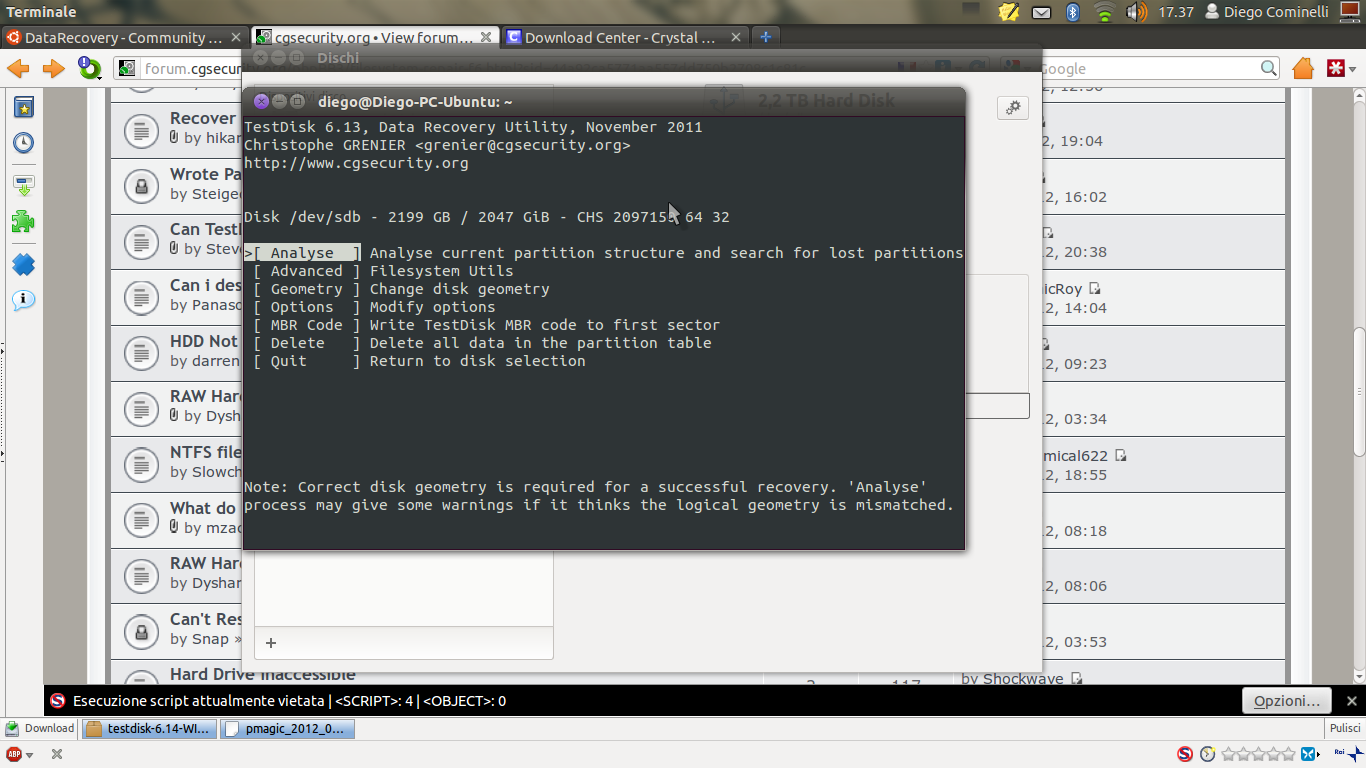Select the Advanced menu entry in TestDisk
Viewport: 1366px width, 768px height.
tap(306, 271)
